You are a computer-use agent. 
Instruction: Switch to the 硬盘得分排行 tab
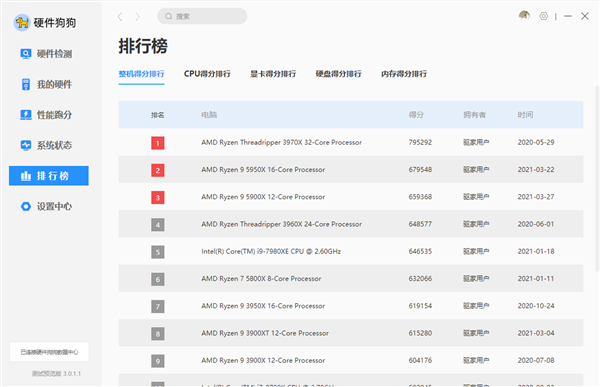tap(338, 74)
